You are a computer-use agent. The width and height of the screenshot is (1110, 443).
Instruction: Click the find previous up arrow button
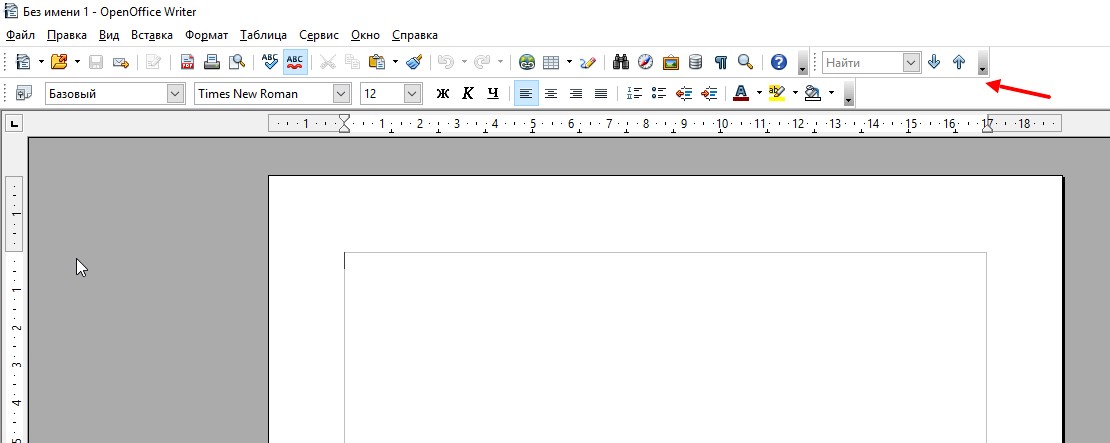pos(959,62)
